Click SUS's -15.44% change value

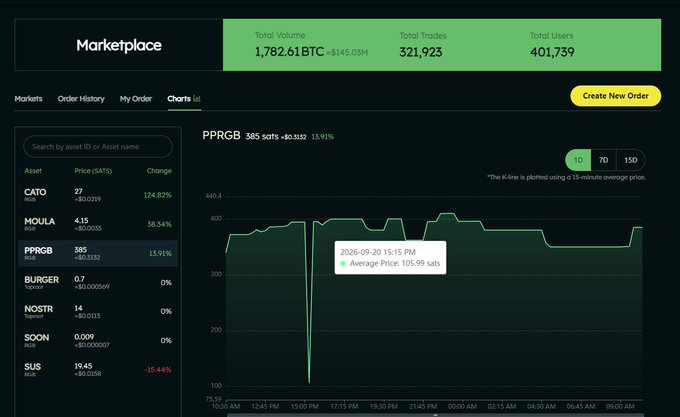tap(158, 370)
